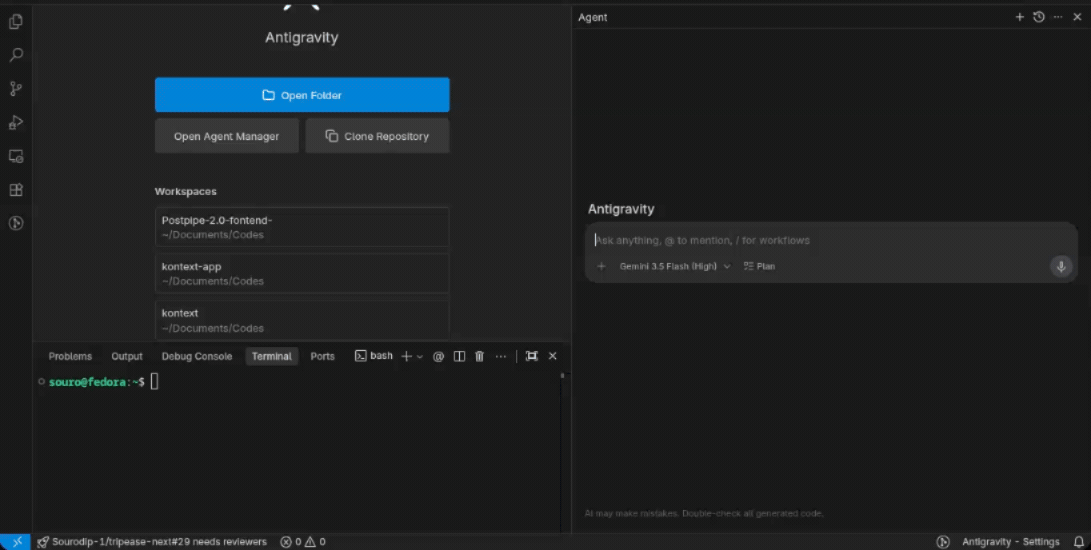The image size is (1091, 550).
Task: Click the microphone voice input icon
Action: [x=1061, y=267]
